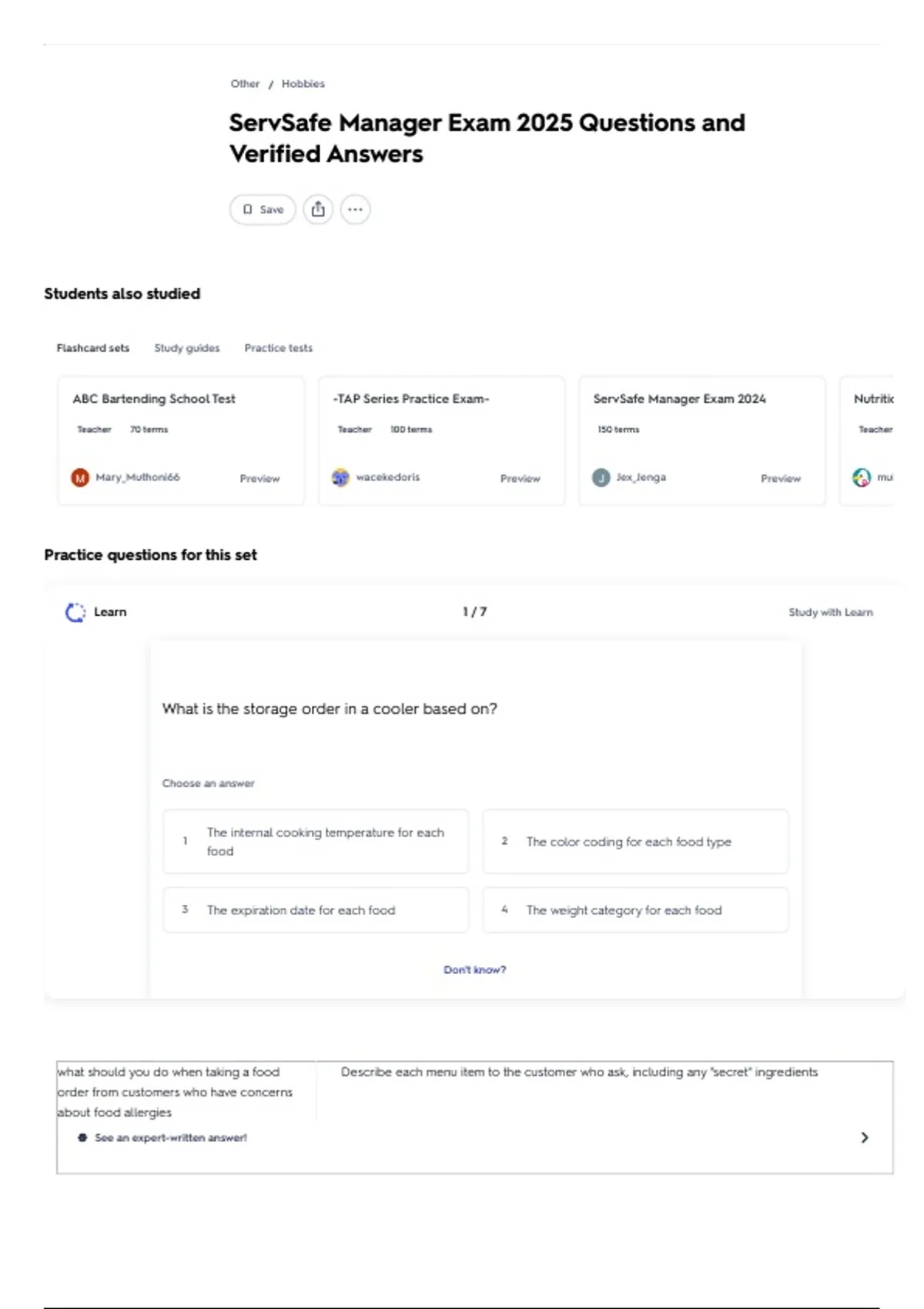Choose answer 2: color coding for food type
Viewport: 924px width, 1309px height.
coord(635,842)
